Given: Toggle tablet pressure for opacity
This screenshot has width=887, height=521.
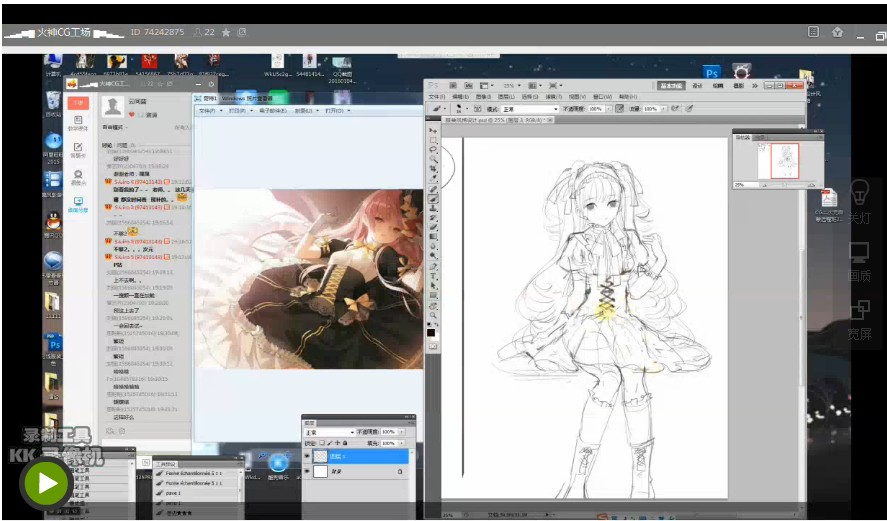Looking at the screenshot, I should pos(619,109).
